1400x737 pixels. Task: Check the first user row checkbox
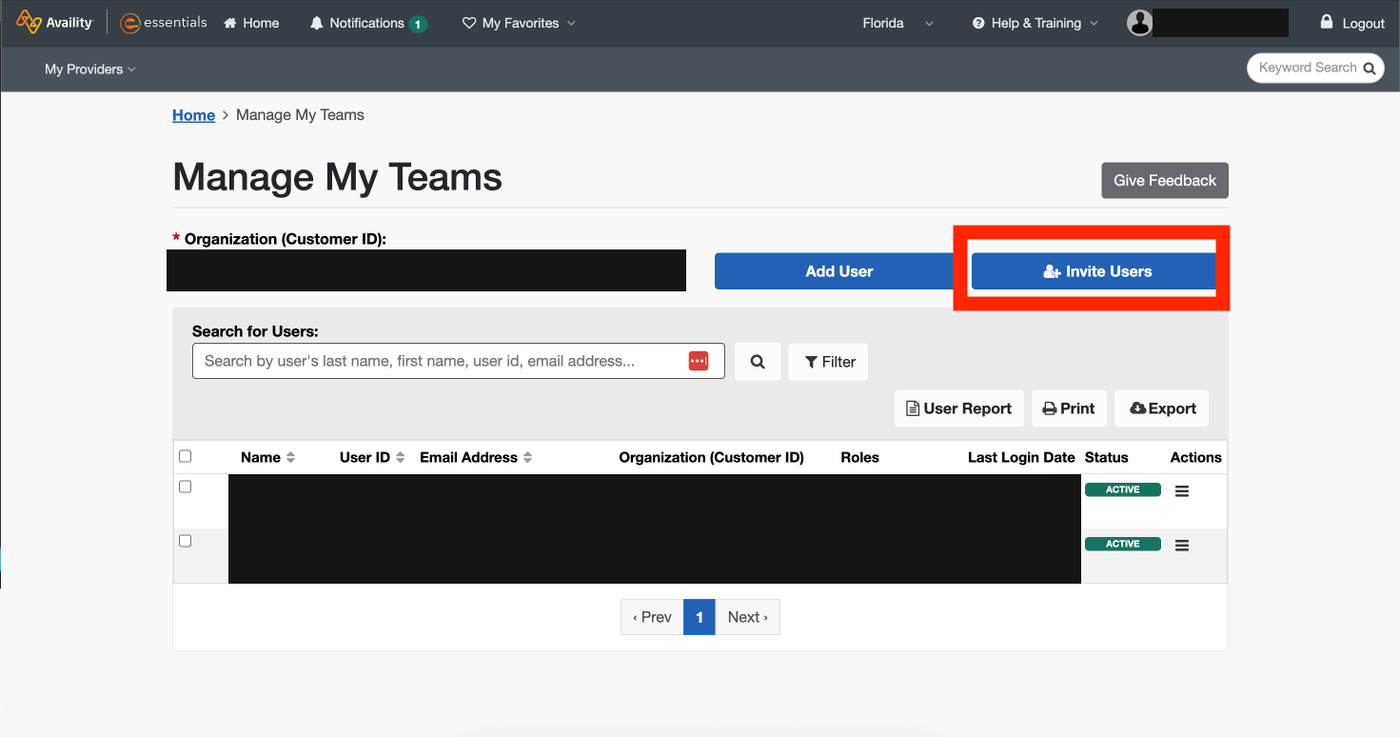[x=185, y=486]
